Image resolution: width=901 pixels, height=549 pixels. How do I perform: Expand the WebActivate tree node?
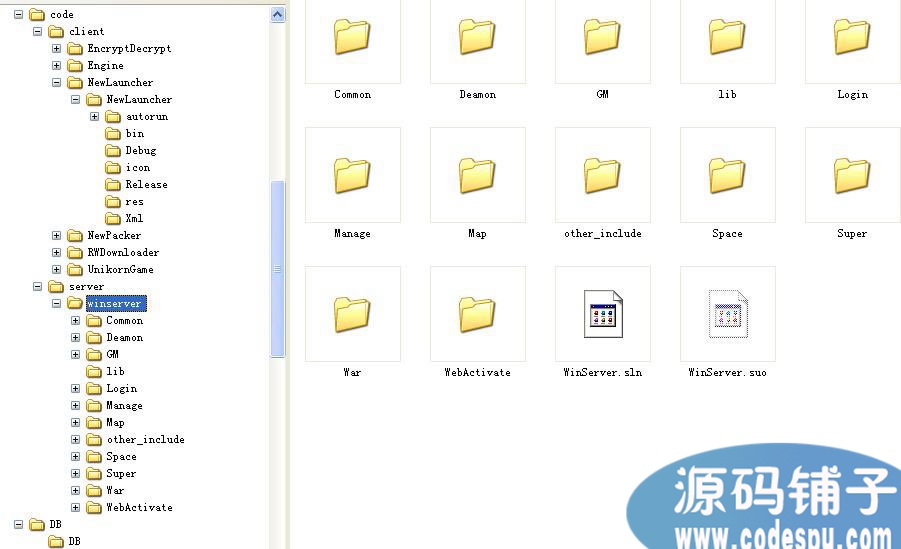click(x=75, y=507)
